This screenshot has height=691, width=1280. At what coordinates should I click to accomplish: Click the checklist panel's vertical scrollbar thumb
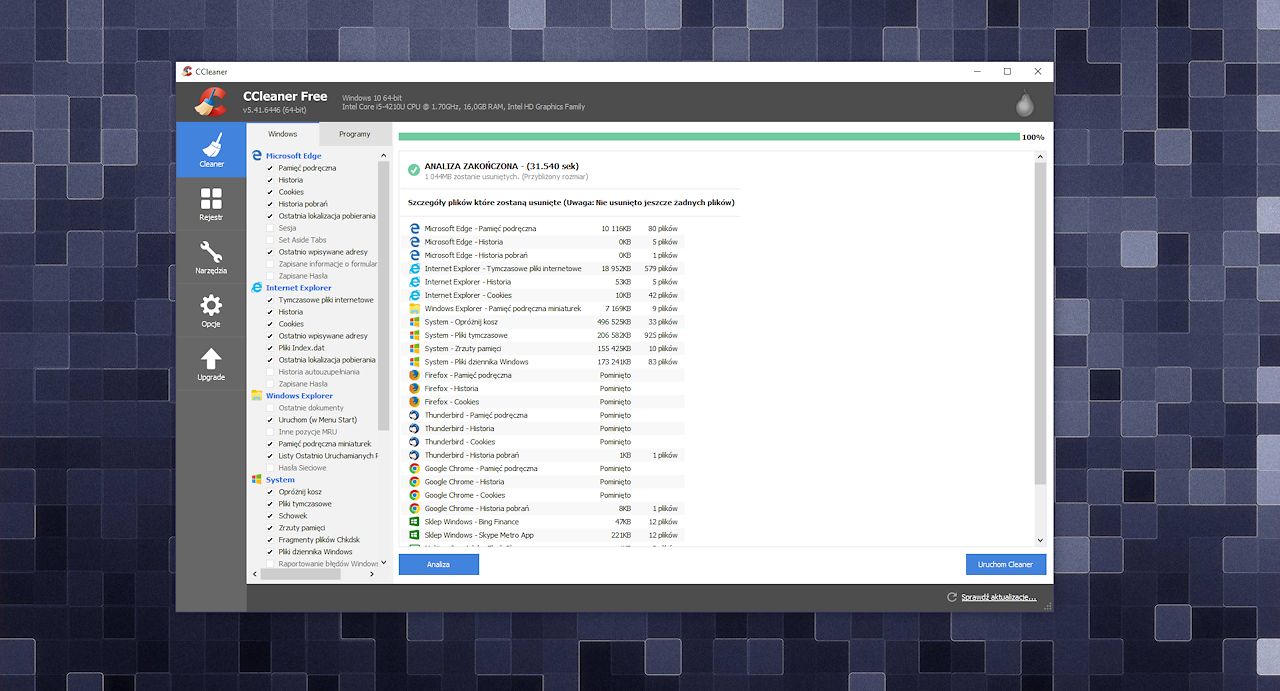[384, 296]
